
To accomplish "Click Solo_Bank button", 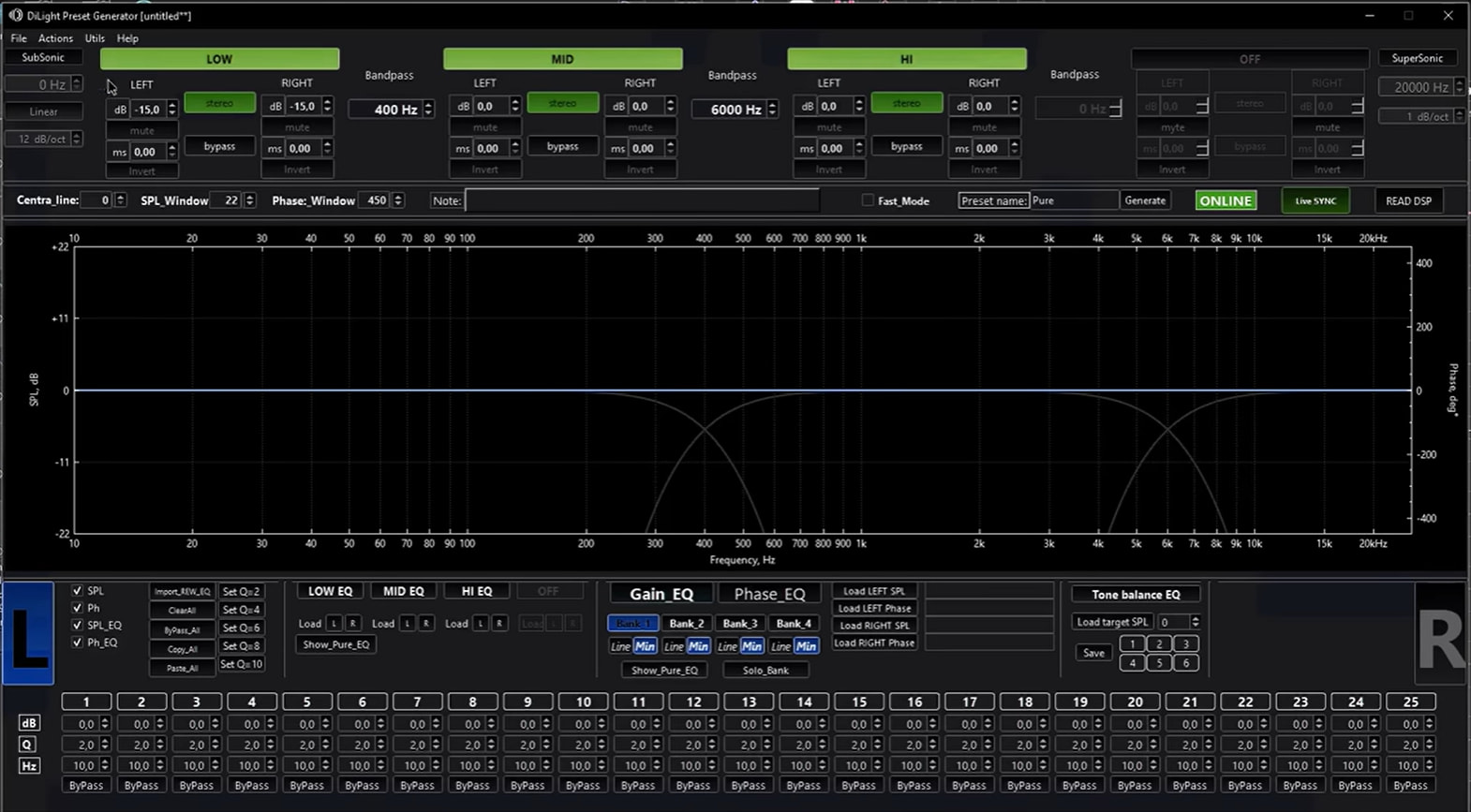I will [765, 670].
